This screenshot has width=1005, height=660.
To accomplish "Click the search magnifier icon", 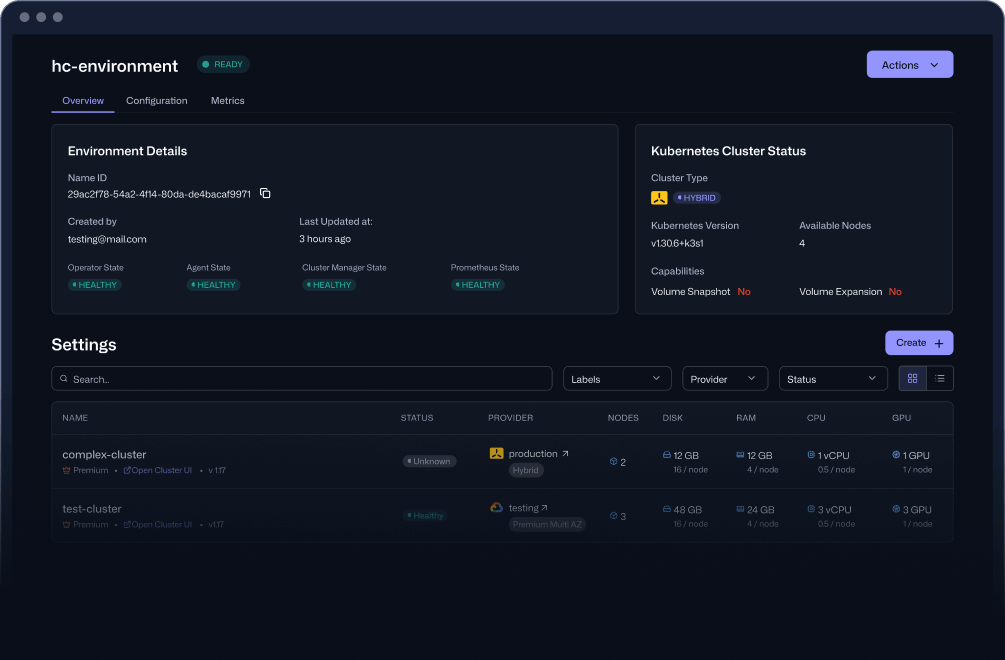I will coord(64,379).
